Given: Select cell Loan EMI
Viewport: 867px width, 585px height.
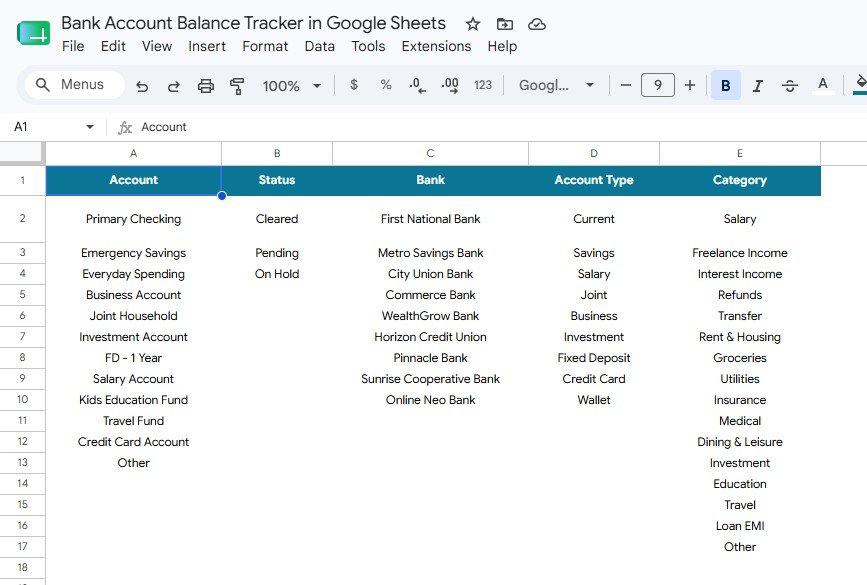Looking at the screenshot, I should pos(740,526).
